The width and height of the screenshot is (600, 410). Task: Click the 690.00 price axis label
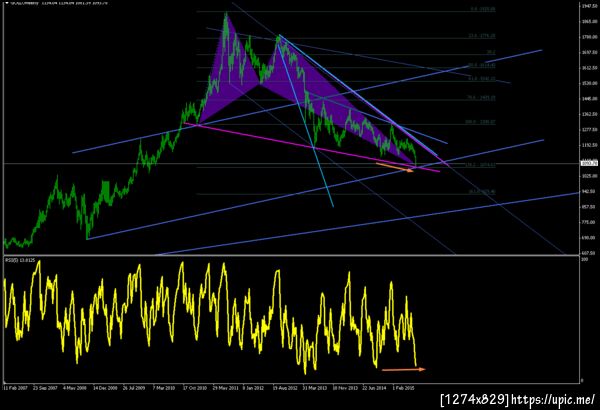coord(590,238)
